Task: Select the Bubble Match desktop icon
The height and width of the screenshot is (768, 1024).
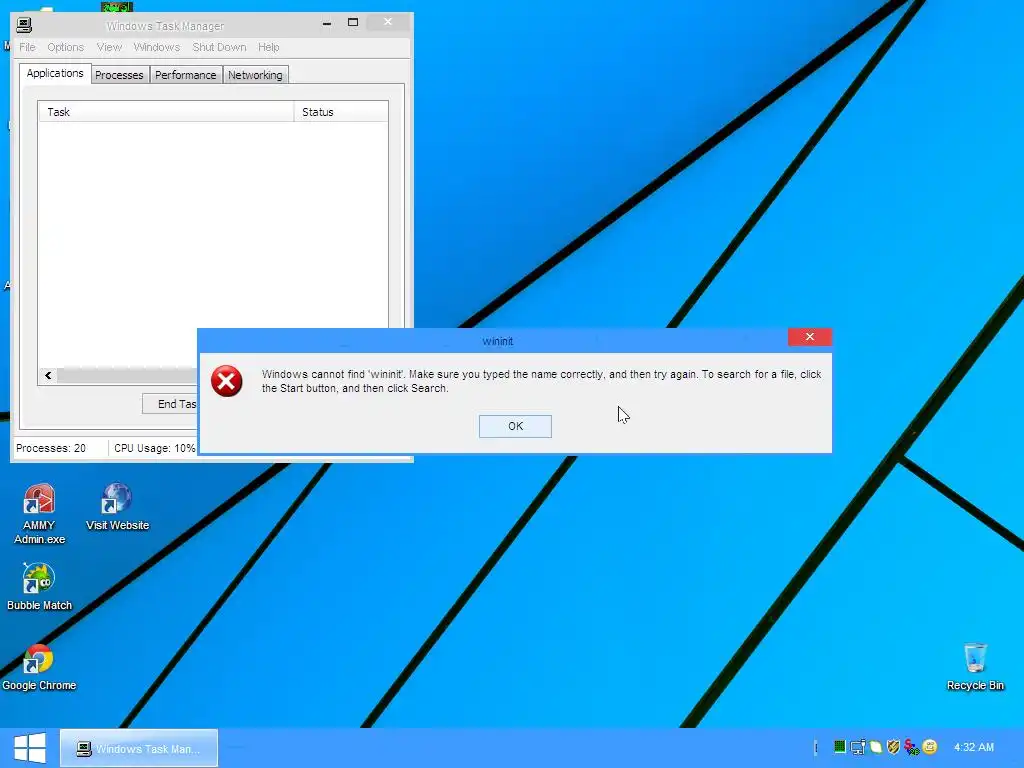Action: pyautogui.click(x=39, y=586)
